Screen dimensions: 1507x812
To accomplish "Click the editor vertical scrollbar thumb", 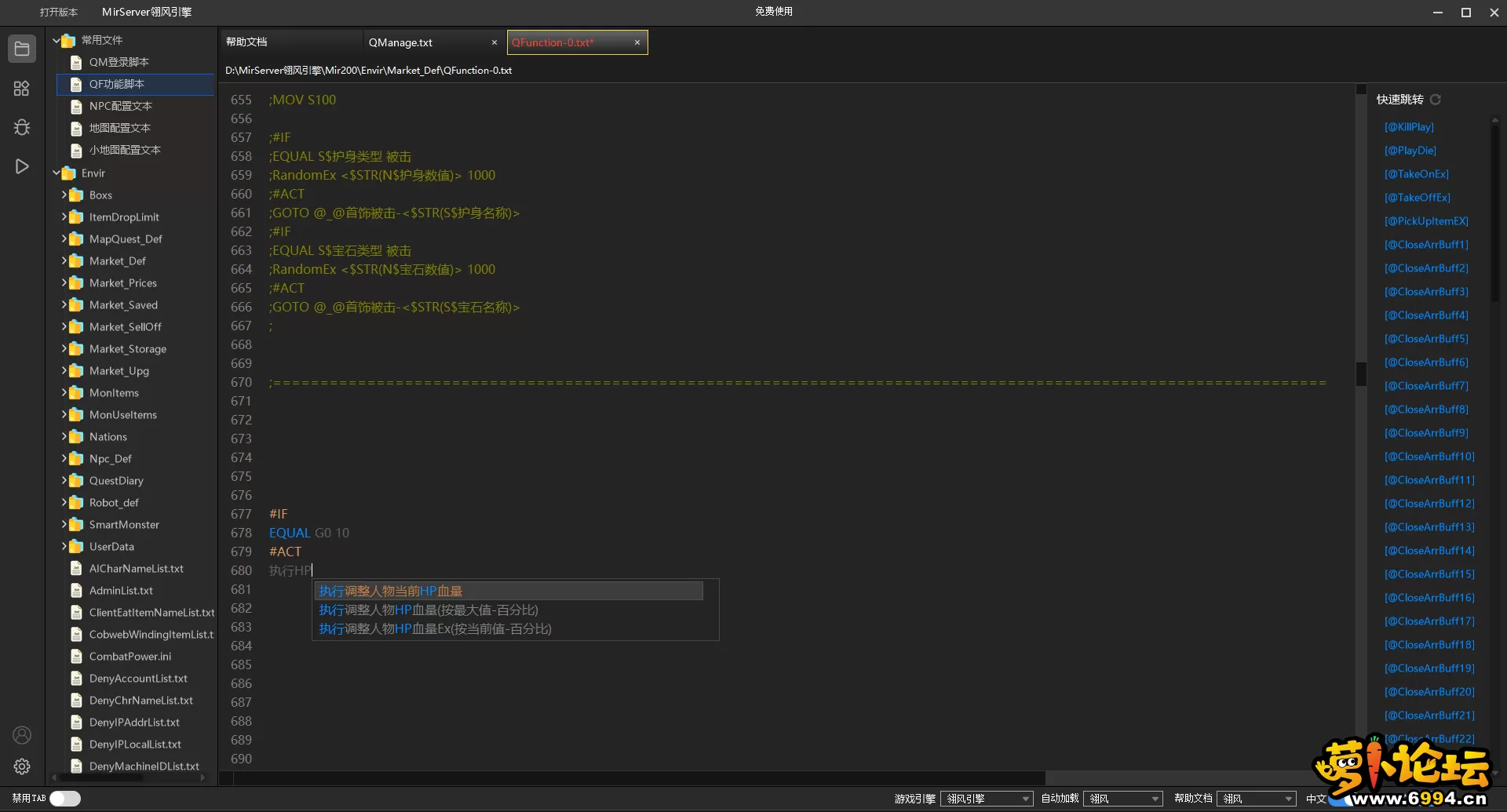I will click(x=1361, y=373).
